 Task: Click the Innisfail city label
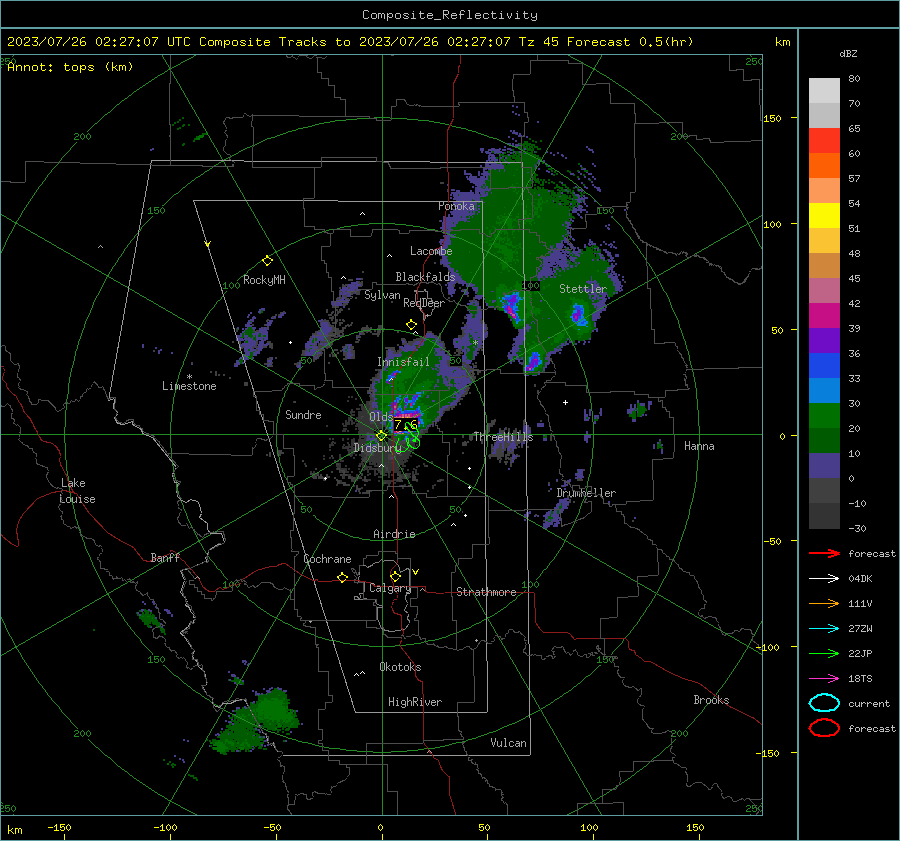(403, 362)
